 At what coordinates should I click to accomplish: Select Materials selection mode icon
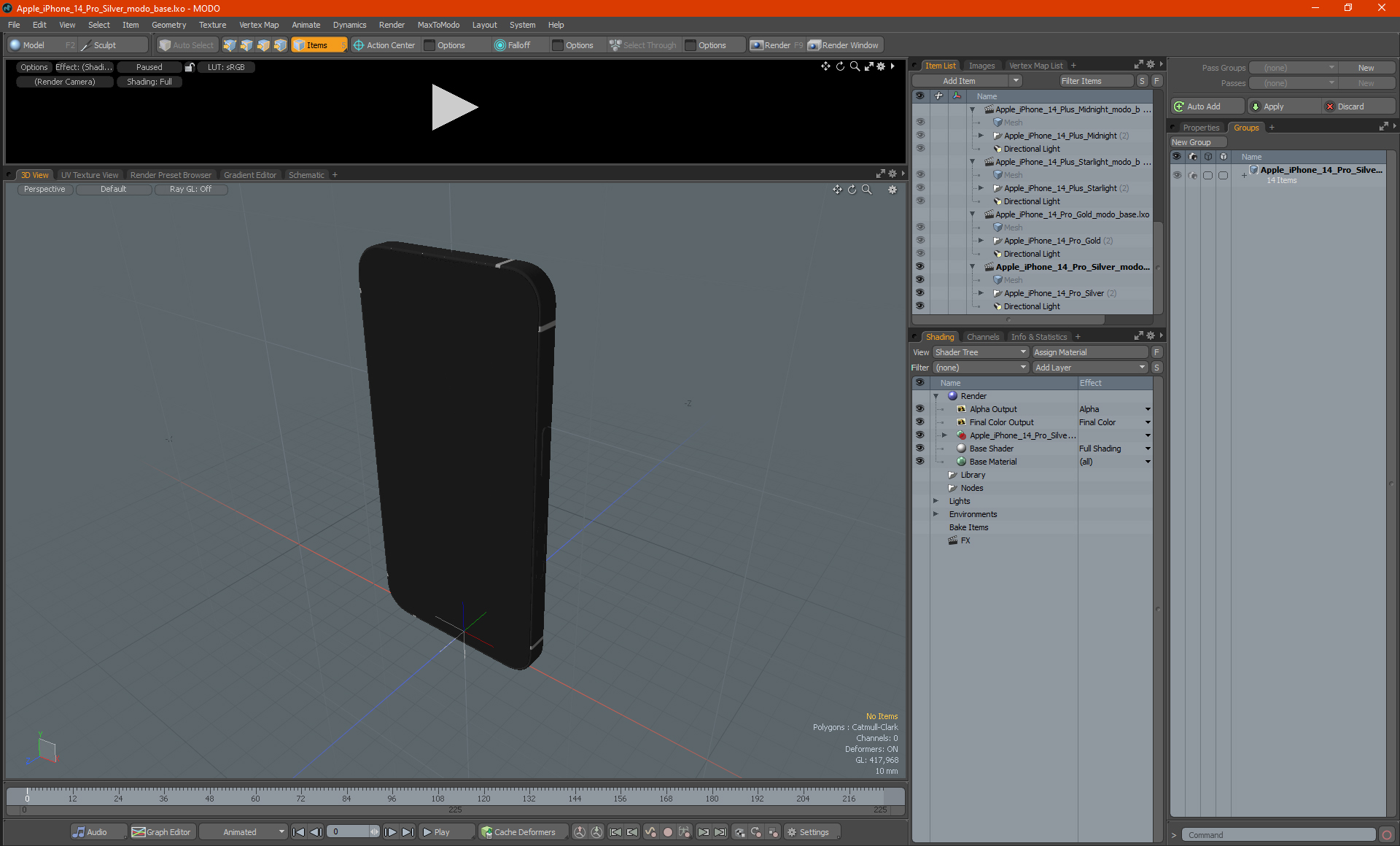point(280,45)
